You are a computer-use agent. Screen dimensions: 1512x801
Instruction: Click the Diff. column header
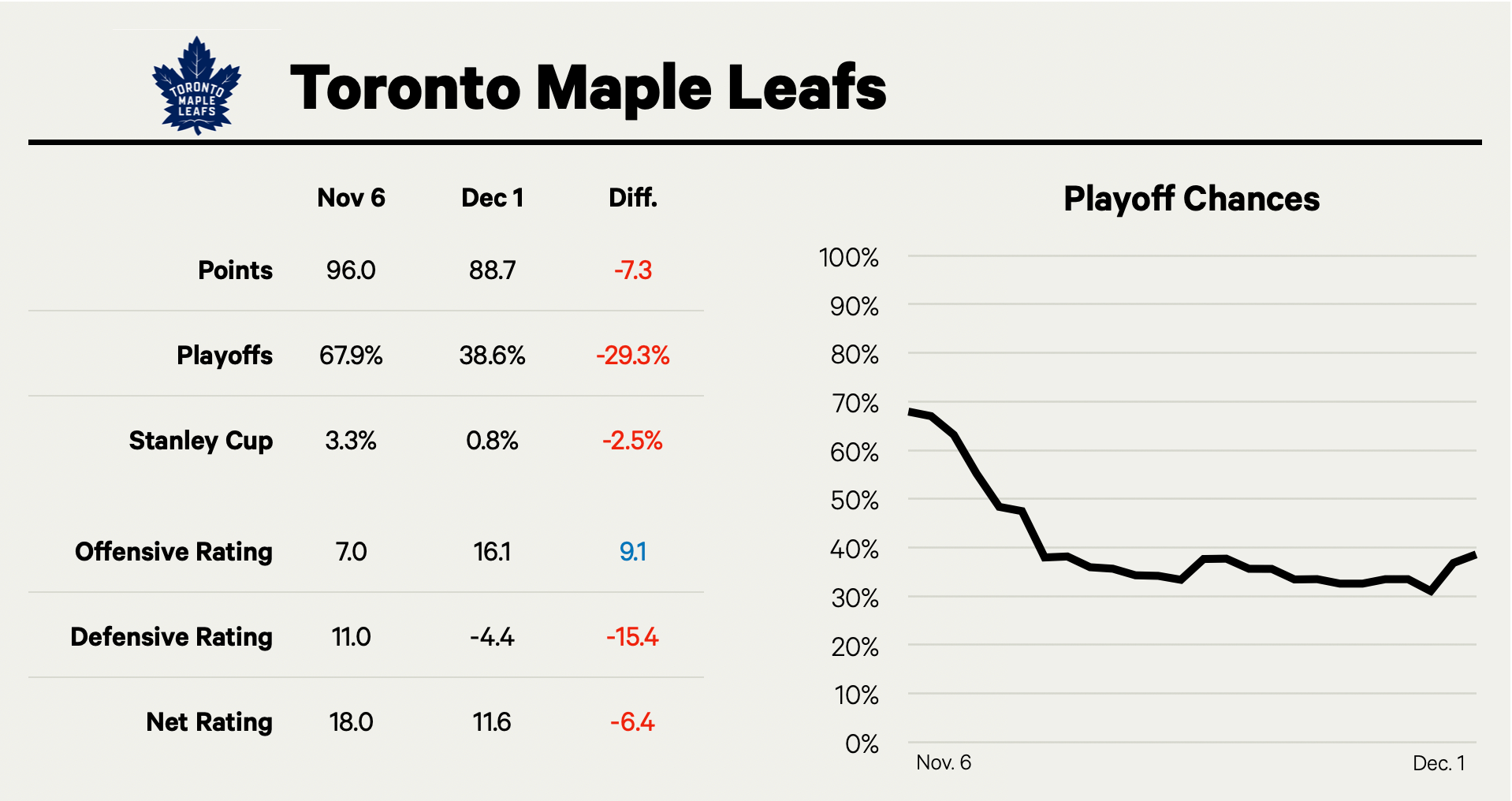[x=632, y=198]
